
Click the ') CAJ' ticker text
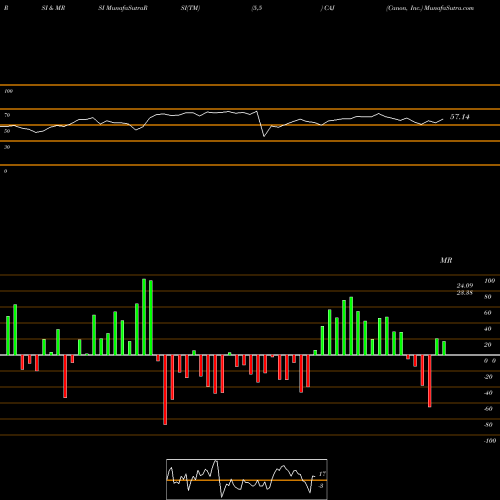point(327,8)
